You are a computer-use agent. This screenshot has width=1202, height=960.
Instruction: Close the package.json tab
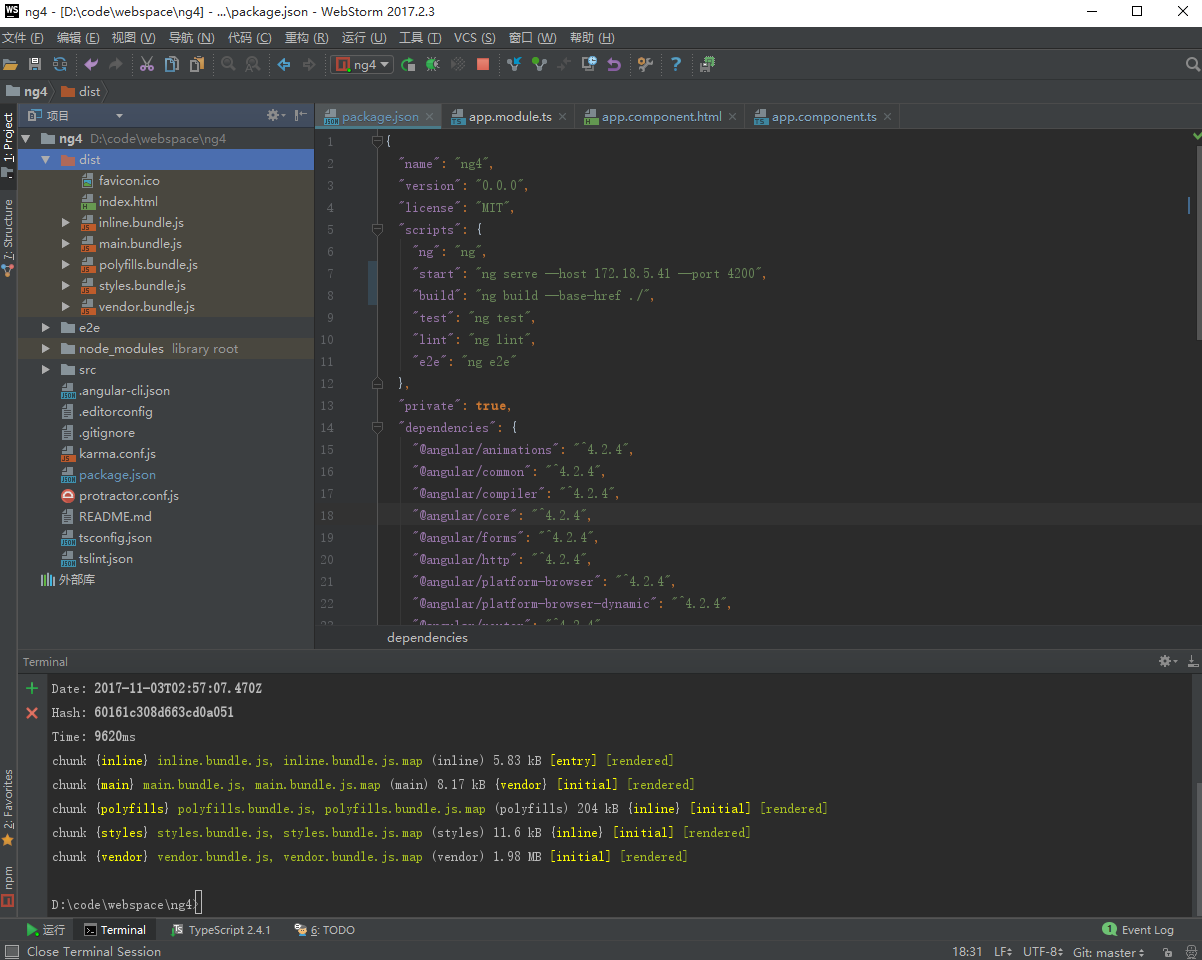430,117
